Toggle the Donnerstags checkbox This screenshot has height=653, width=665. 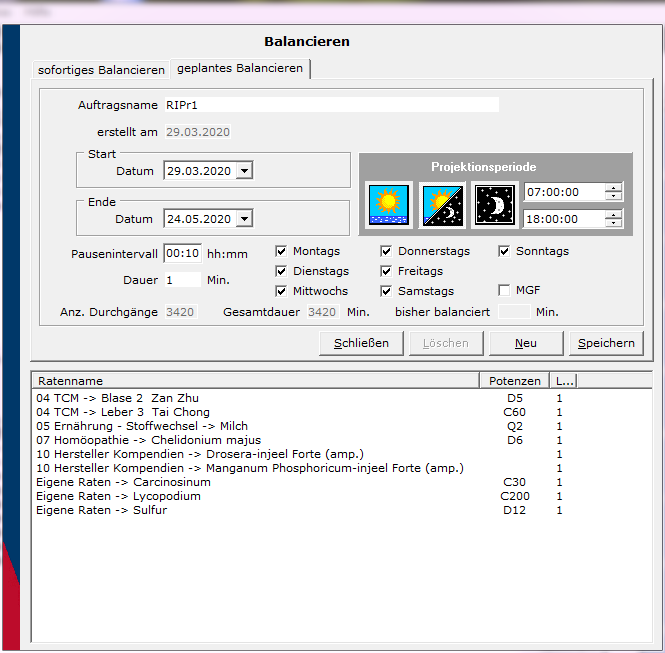pyautogui.click(x=386, y=251)
